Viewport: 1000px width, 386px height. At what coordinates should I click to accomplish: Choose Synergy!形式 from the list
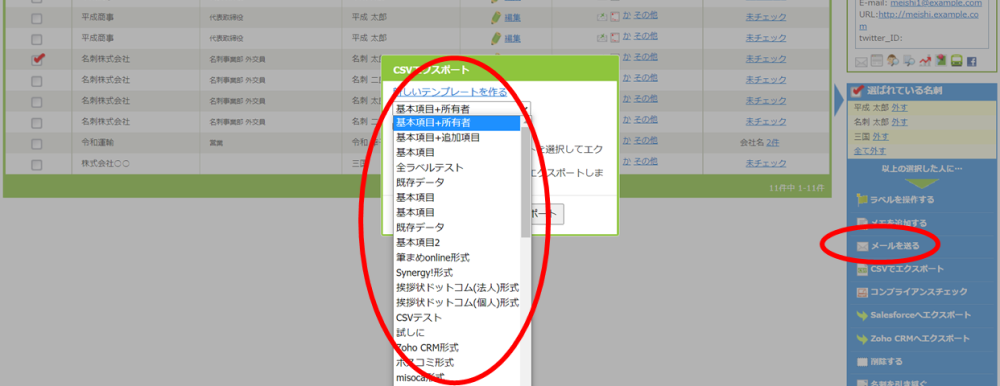click(425, 272)
